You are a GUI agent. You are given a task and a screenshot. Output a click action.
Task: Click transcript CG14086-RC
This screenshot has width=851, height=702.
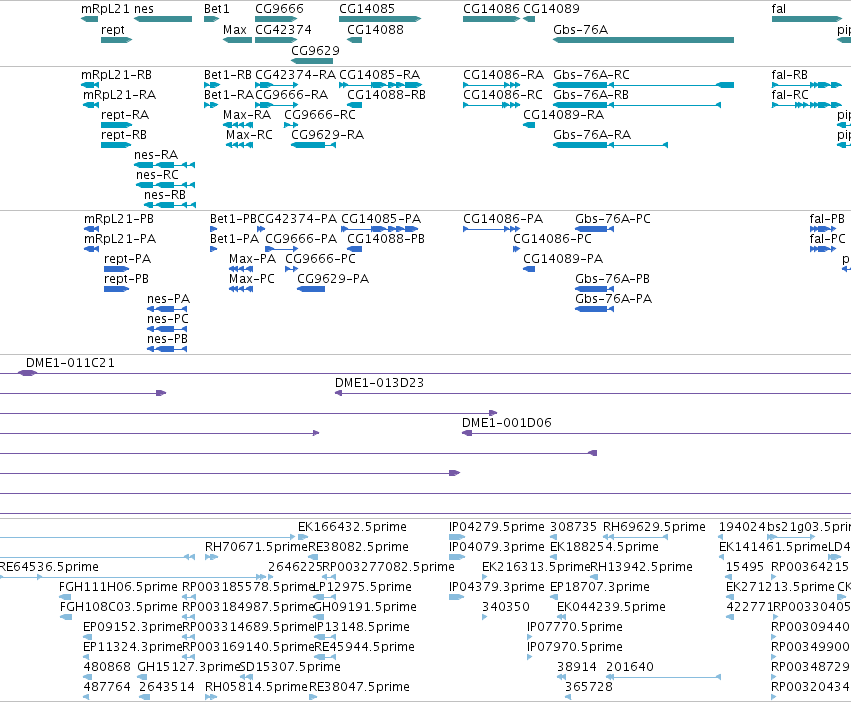coord(491,105)
